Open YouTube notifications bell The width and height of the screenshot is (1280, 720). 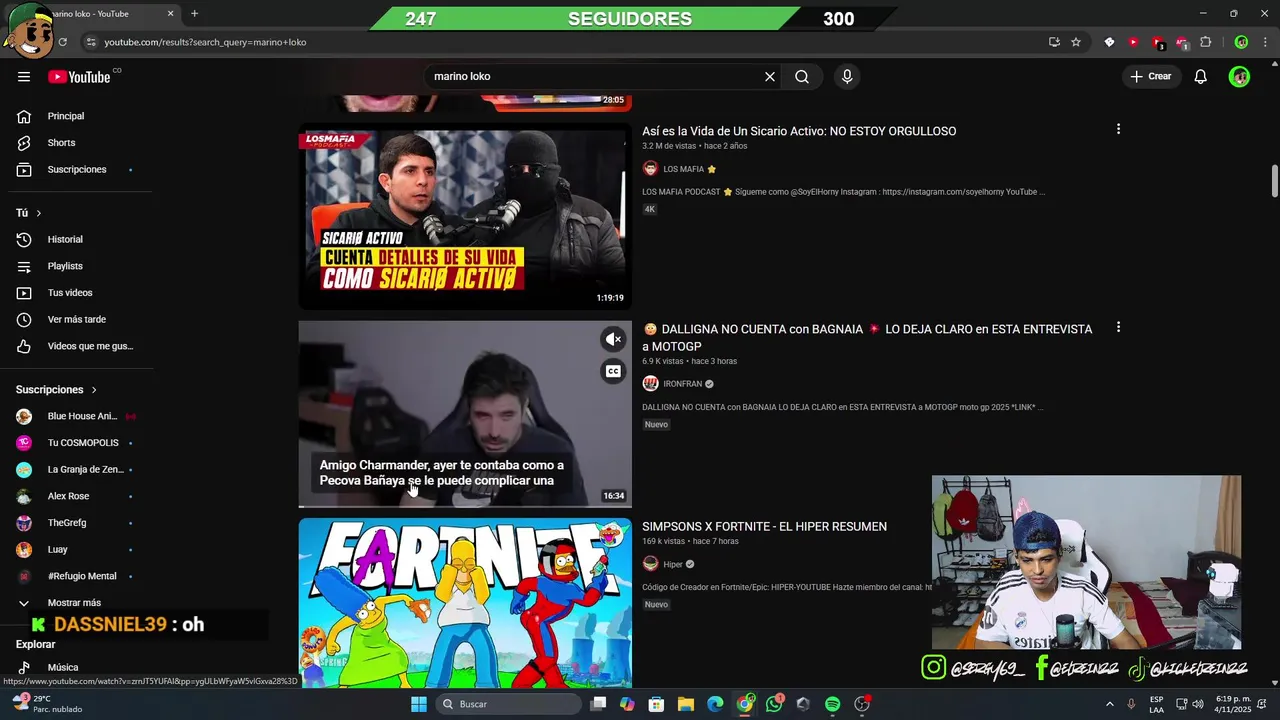(1201, 77)
